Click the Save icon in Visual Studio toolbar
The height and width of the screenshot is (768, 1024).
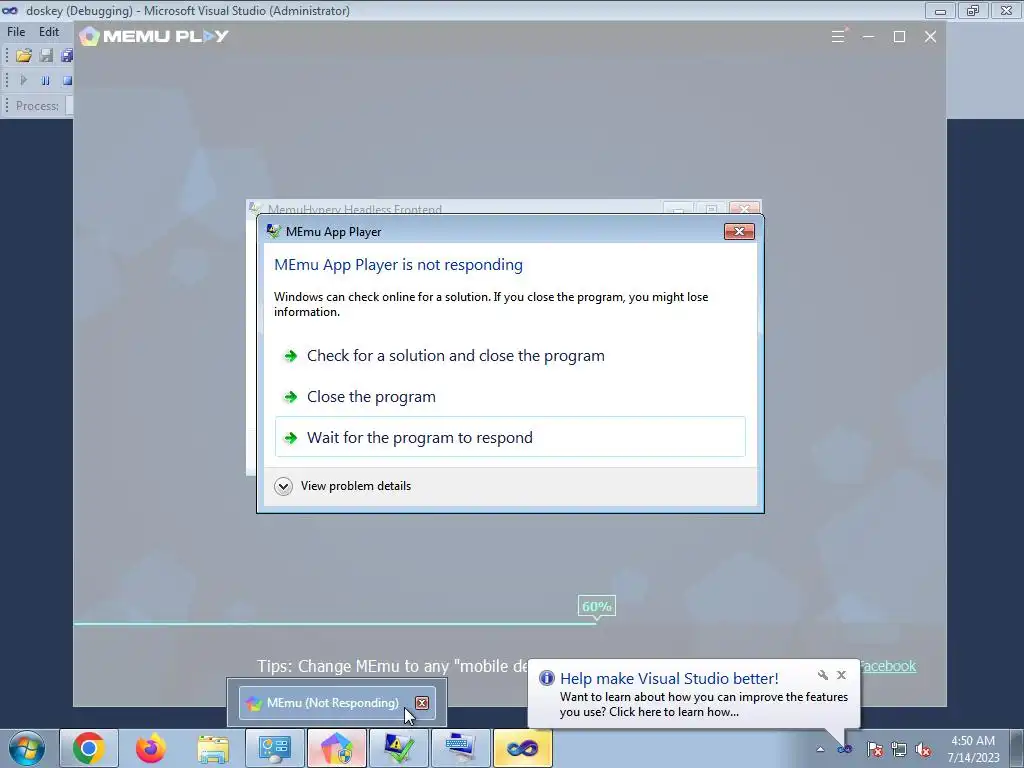(x=46, y=56)
